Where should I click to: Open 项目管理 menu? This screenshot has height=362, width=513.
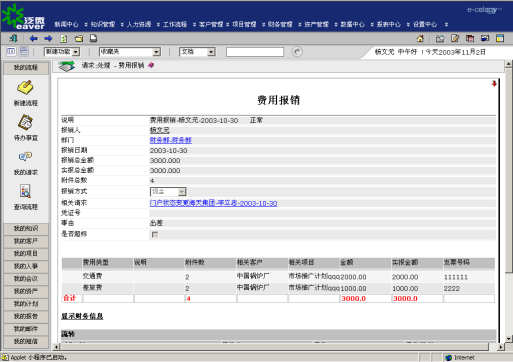(x=244, y=24)
